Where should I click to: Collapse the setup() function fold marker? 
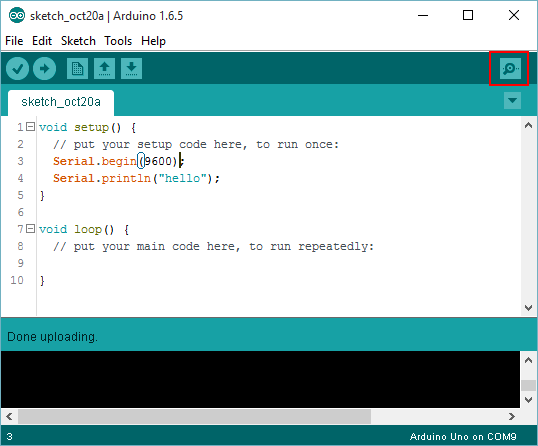(x=31, y=127)
